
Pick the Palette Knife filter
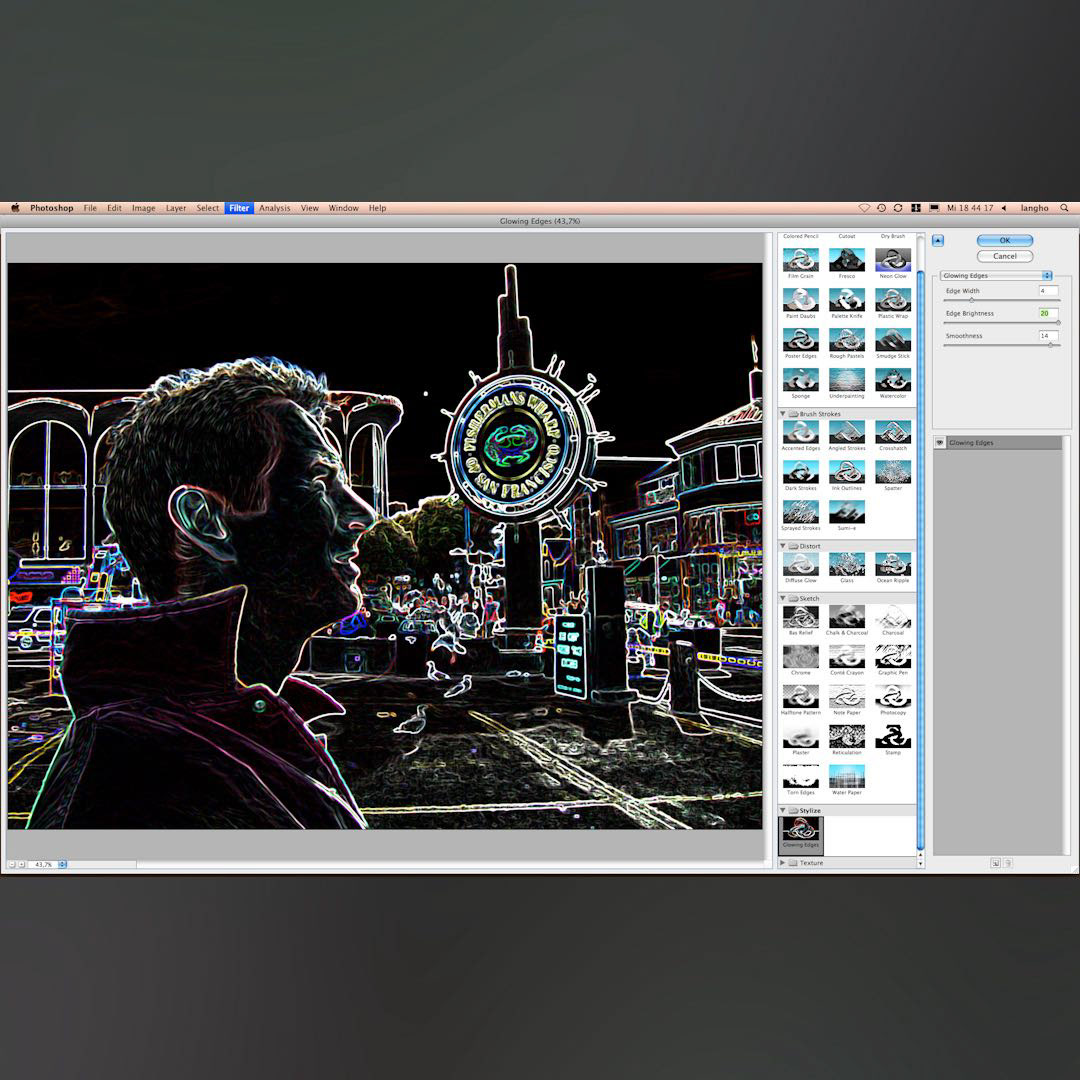(847, 300)
